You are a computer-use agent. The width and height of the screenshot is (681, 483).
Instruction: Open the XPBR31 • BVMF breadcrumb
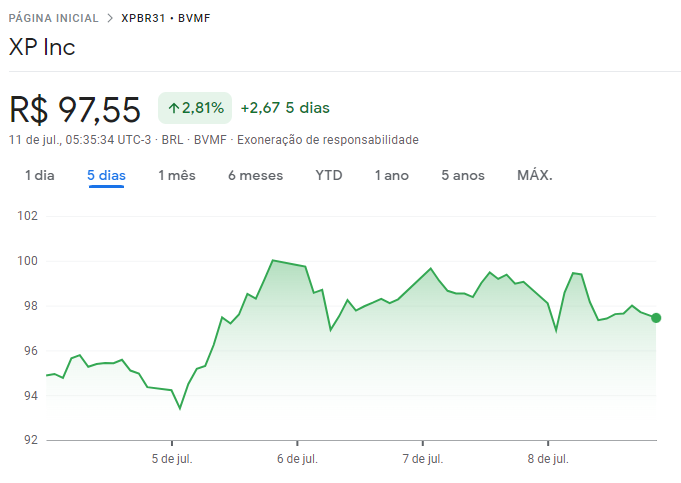click(x=166, y=18)
